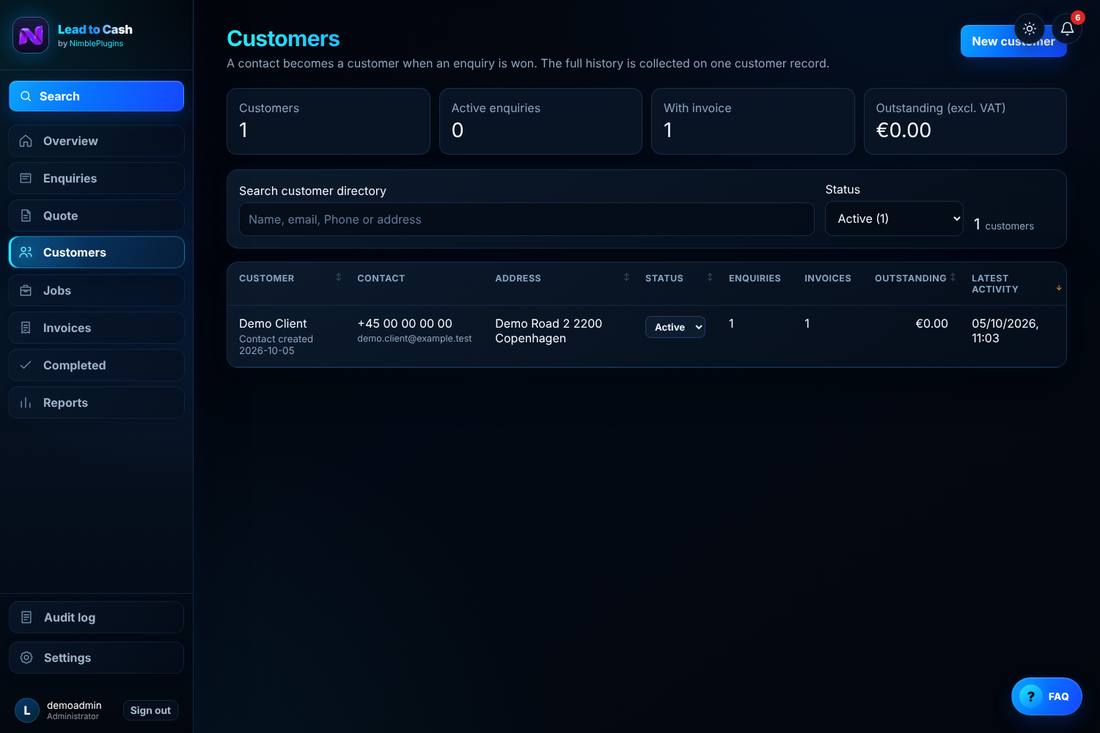The width and height of the screenshot is (1100, 733).
Task: Click the Invoices receipt icon
Action: 25,328
